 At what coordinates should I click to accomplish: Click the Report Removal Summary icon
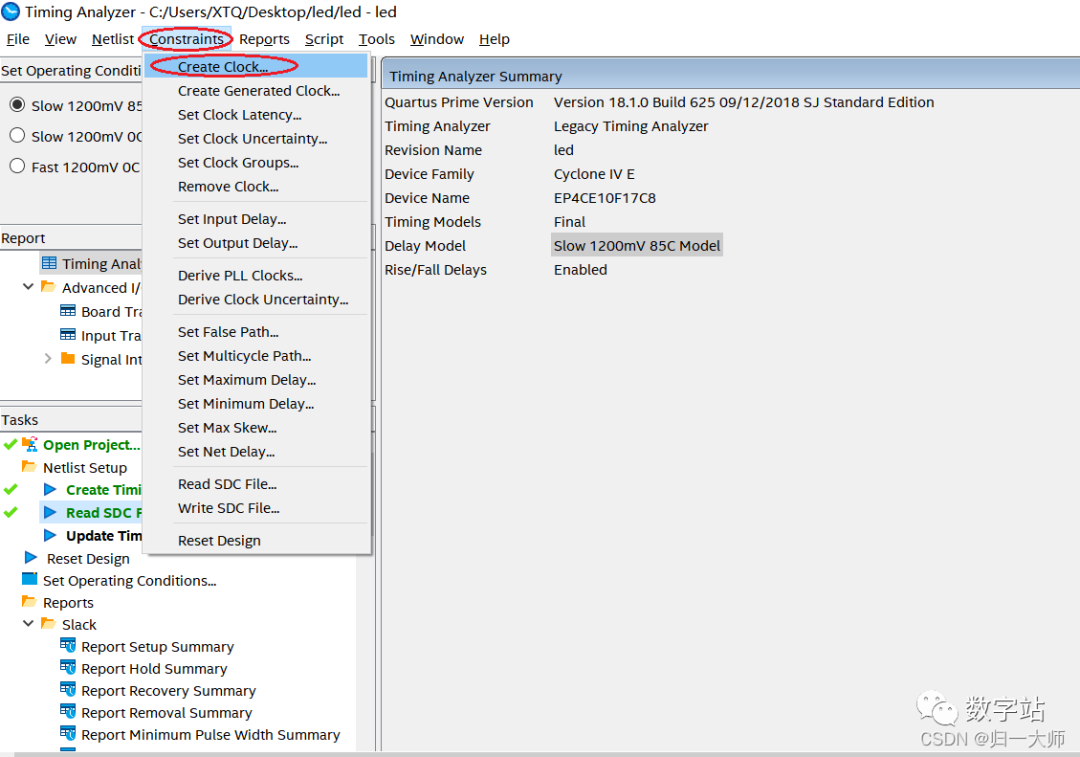pyautogui.click(x=68, y=712)
